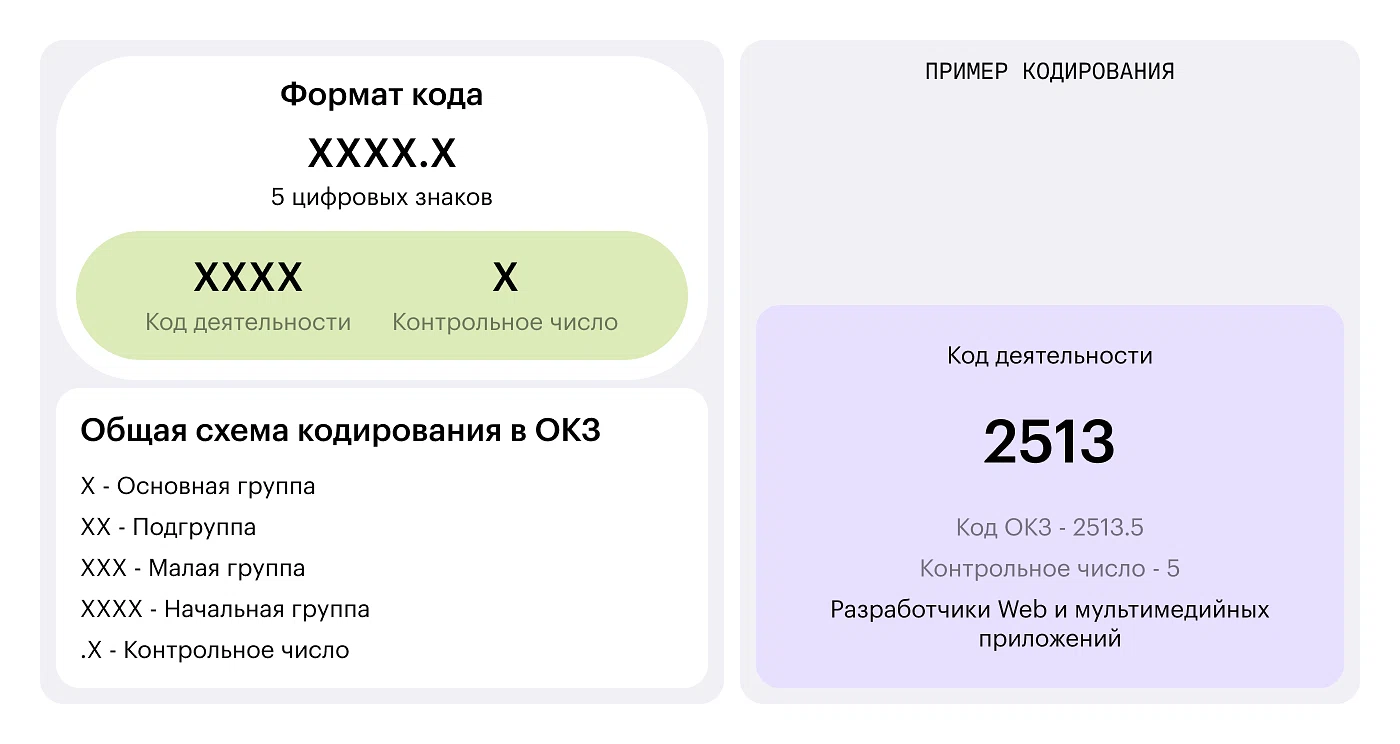Select the 'X - Основная группа' line
The width and height of the screenshot is (1400, 744).
coord(198,487)
